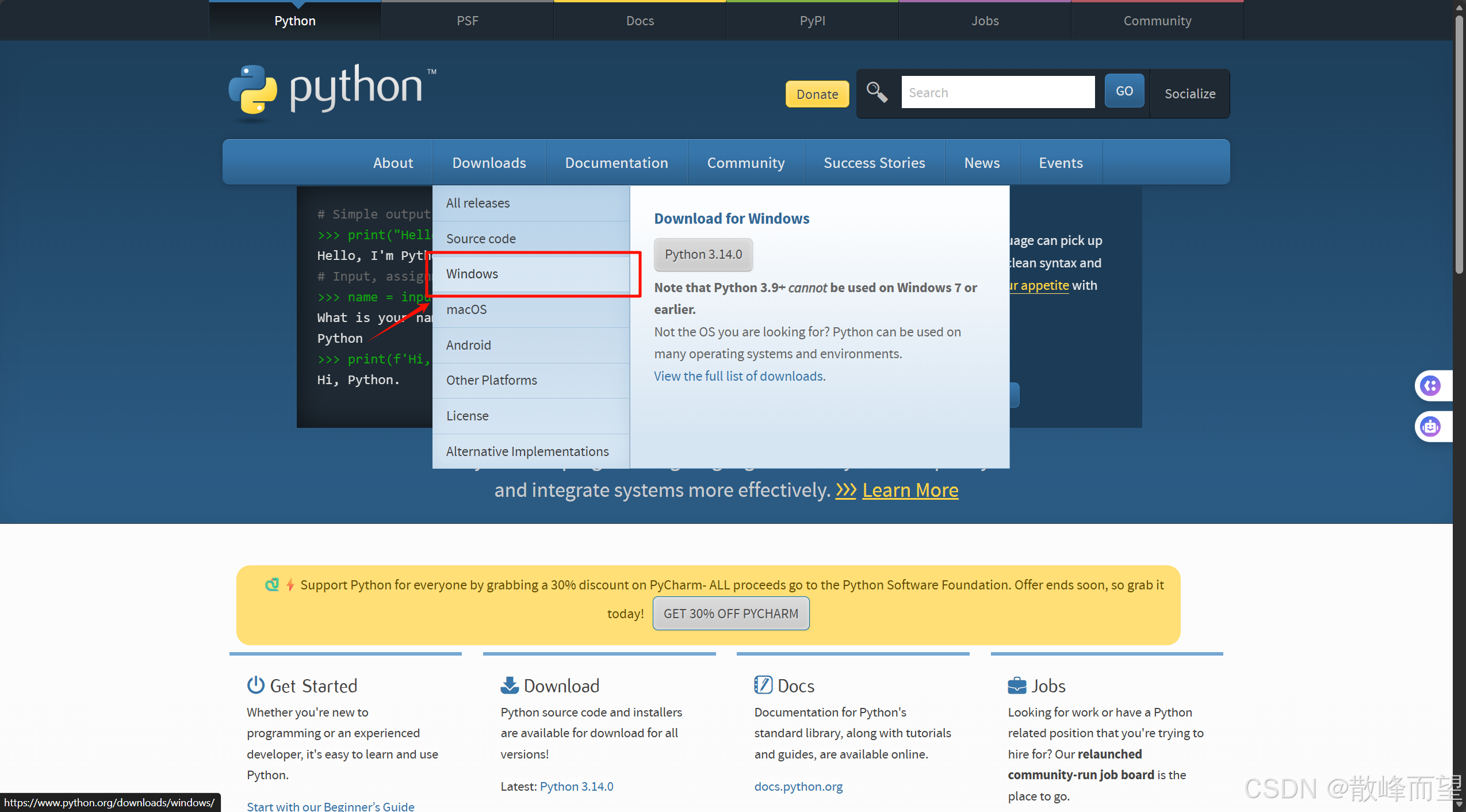Click the lower floating robot assistant icon
Viewport: 1466px width, 812px height.
pos(1430,427)
